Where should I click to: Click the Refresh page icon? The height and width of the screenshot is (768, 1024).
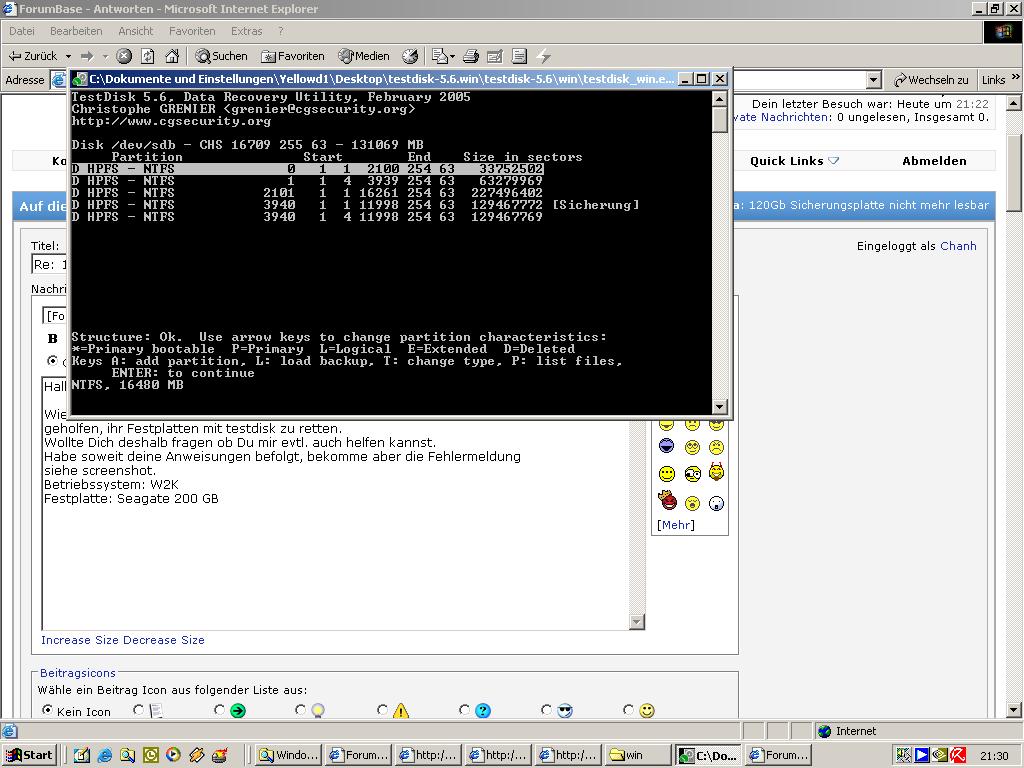click(x=148, y=56)
